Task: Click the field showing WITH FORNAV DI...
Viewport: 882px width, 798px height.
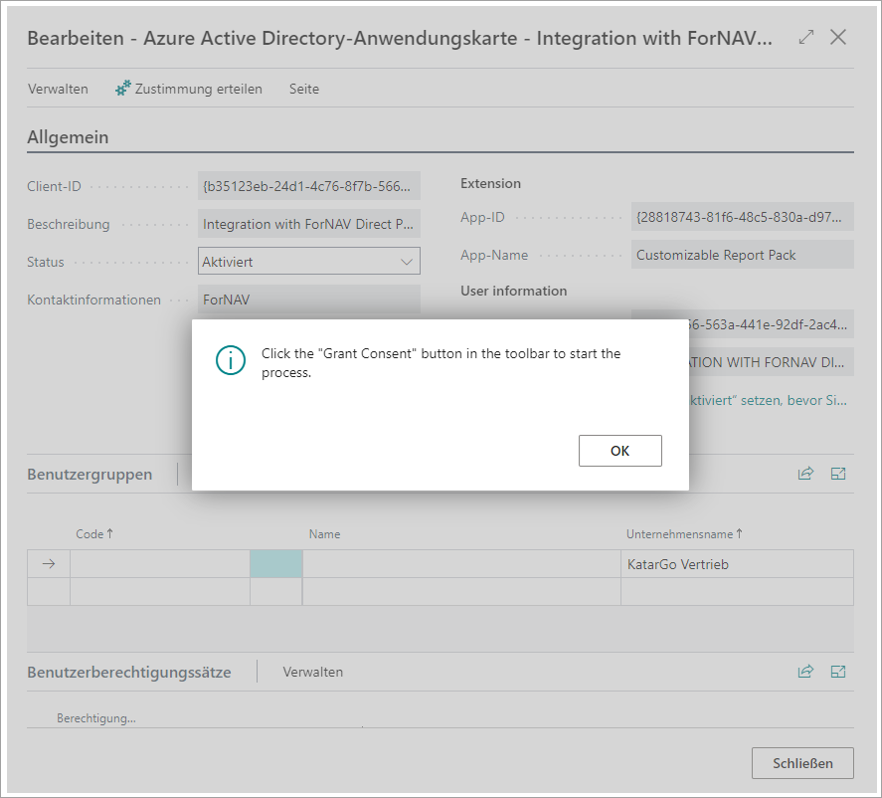Action: [x=771, y=362]
